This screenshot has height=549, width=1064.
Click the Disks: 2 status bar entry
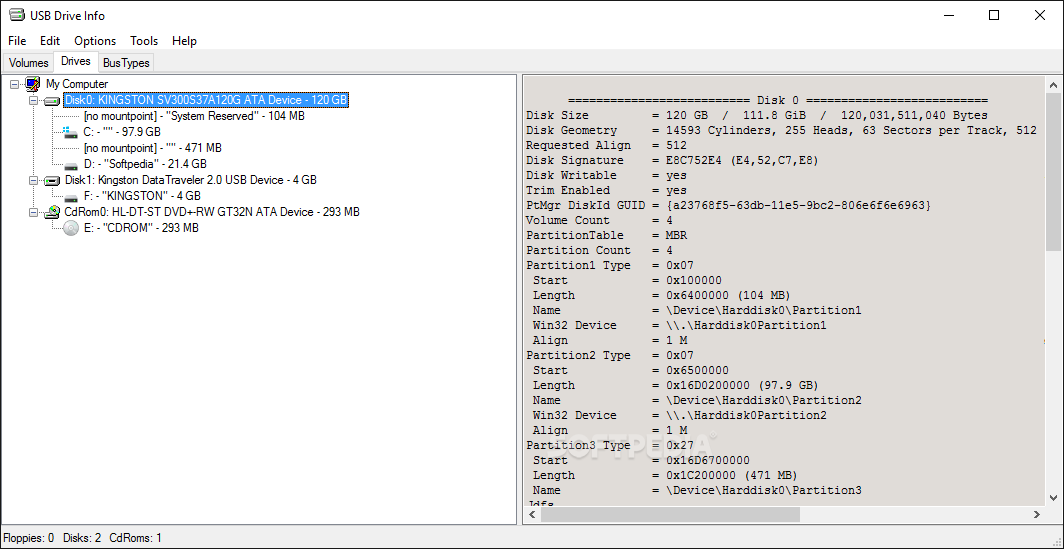(x=82, y=538)
